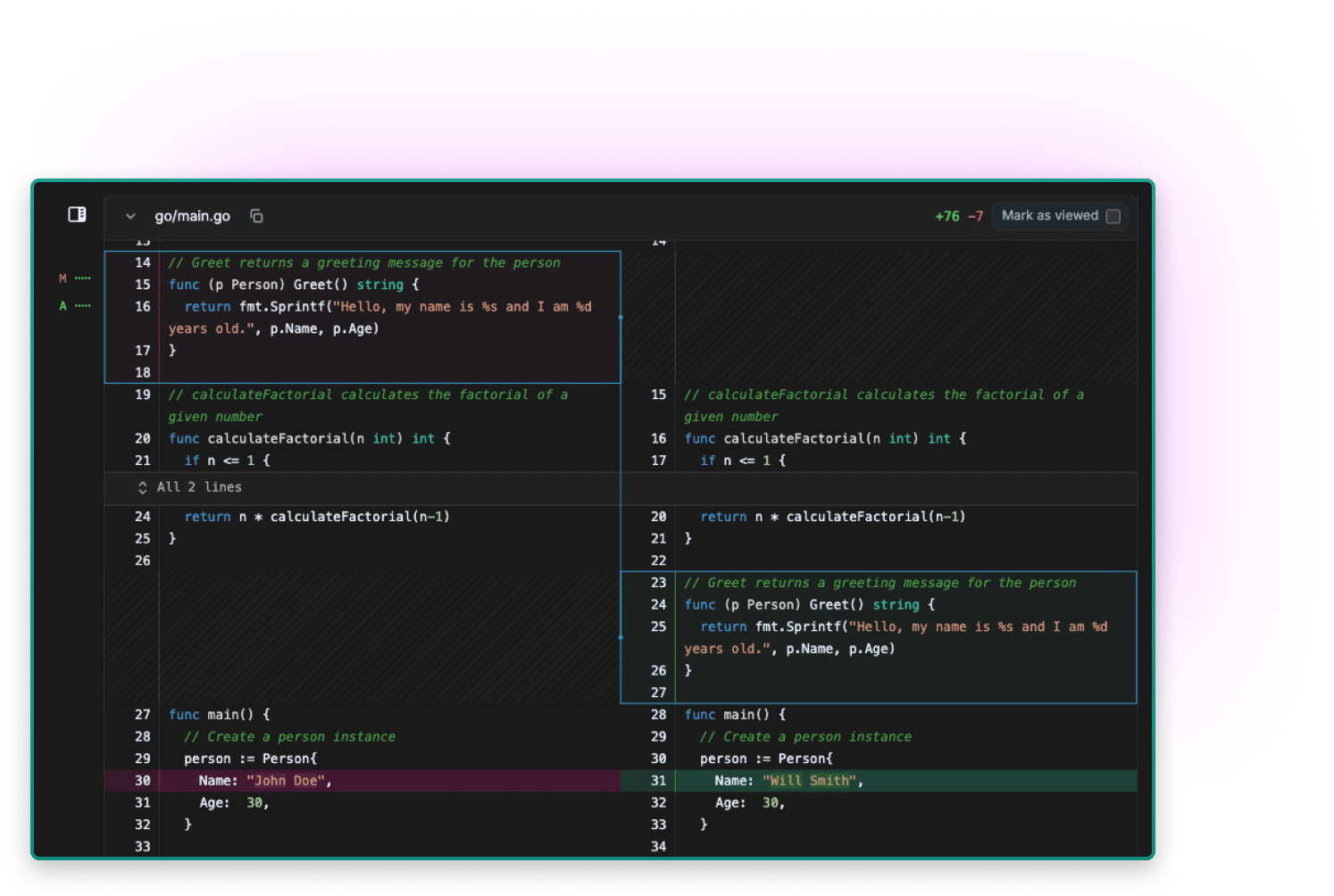Click the removed line Name: "John Doe"
This screenshot has width=1334, height=896.
point(264,781)
